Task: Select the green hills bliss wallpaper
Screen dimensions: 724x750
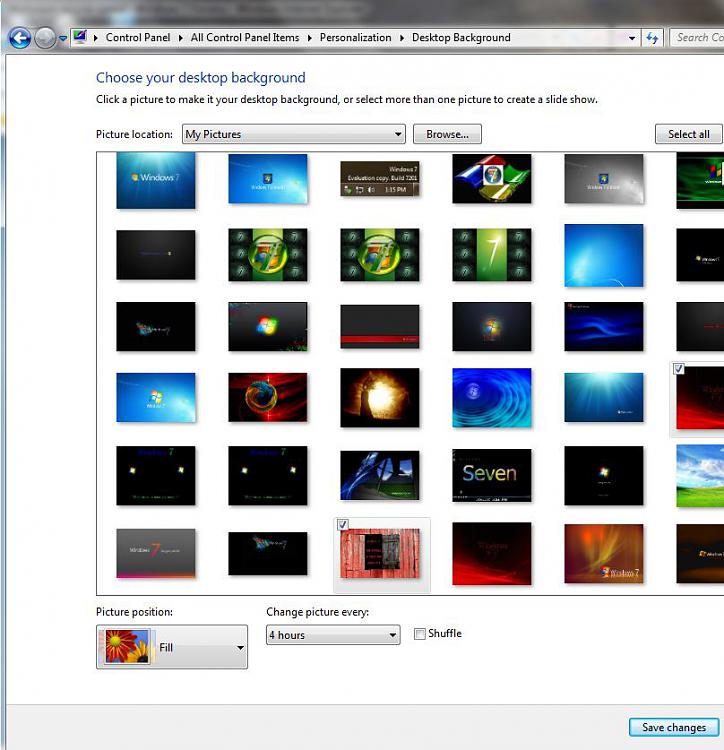Action: click(700, 475)
